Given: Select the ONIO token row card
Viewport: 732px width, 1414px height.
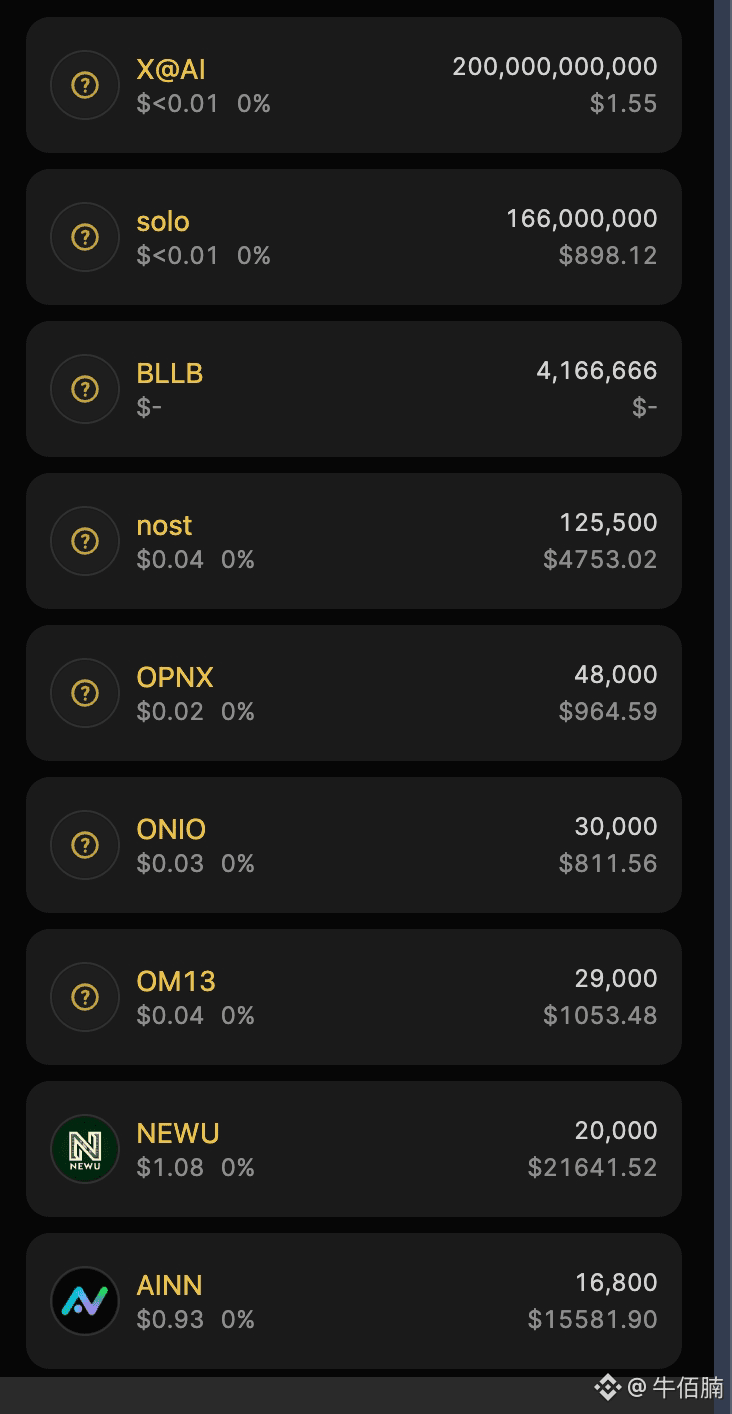Looking at the screenshot, I should 354,845.
